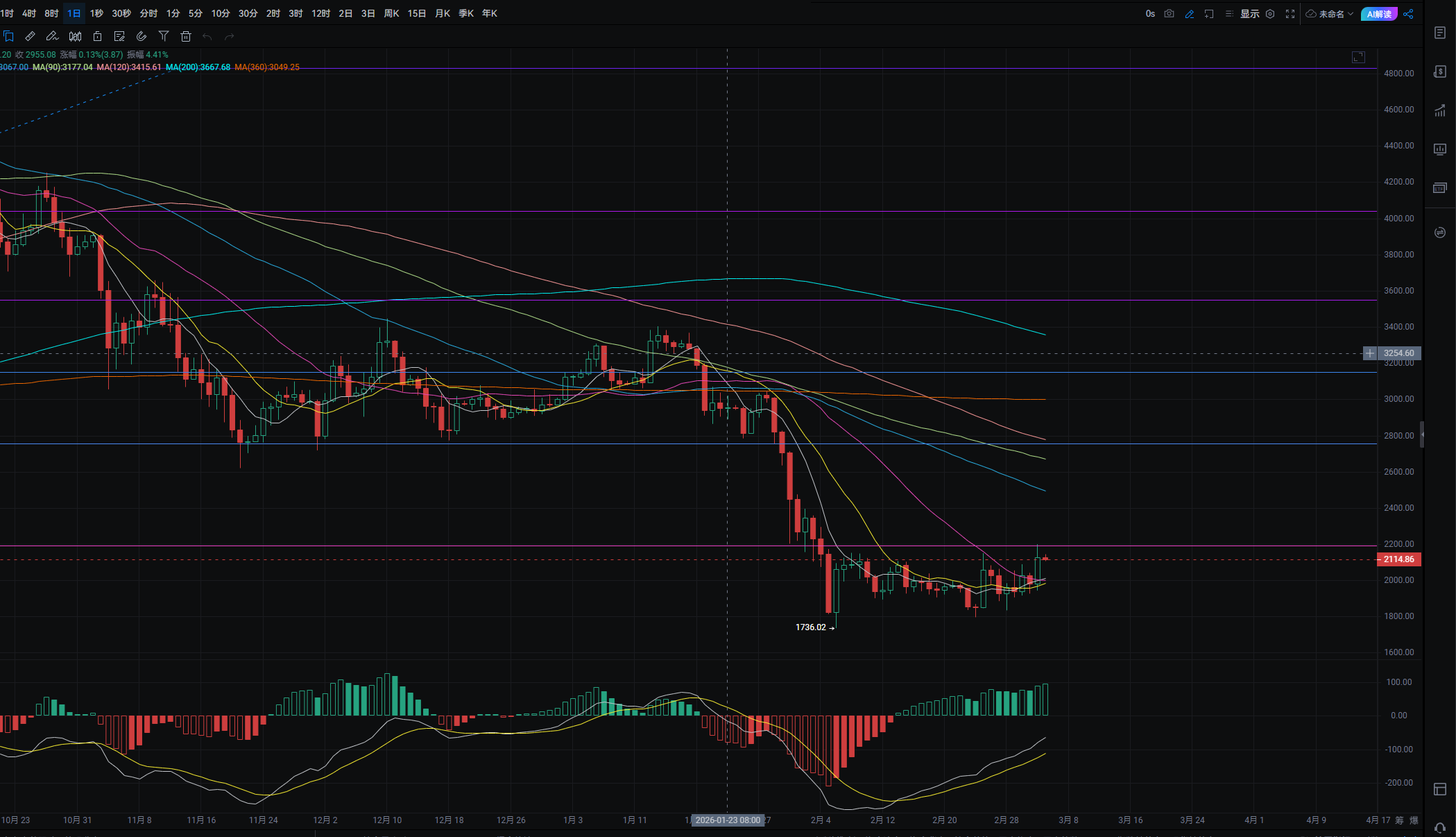Viewport: 1456px width, 837px height.
Task: Toggle the blue drawing pencil mode
Action: [1190, 14]
